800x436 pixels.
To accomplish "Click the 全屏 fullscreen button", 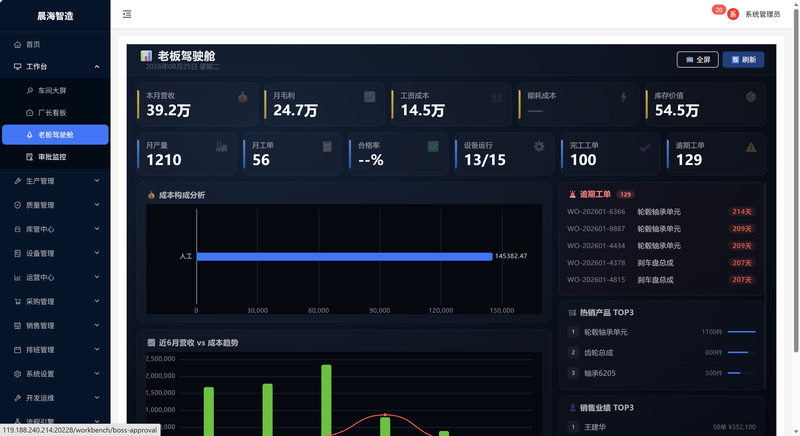I will click(697, 60).
